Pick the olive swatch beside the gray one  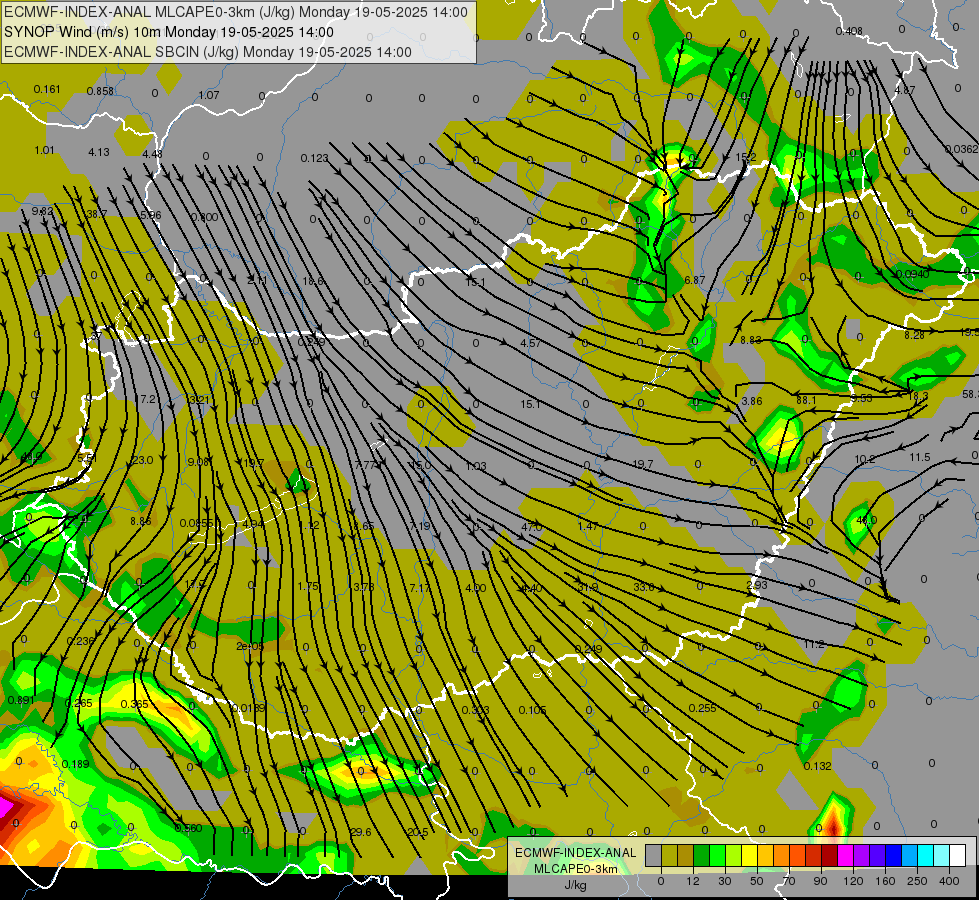click(669, 856)
